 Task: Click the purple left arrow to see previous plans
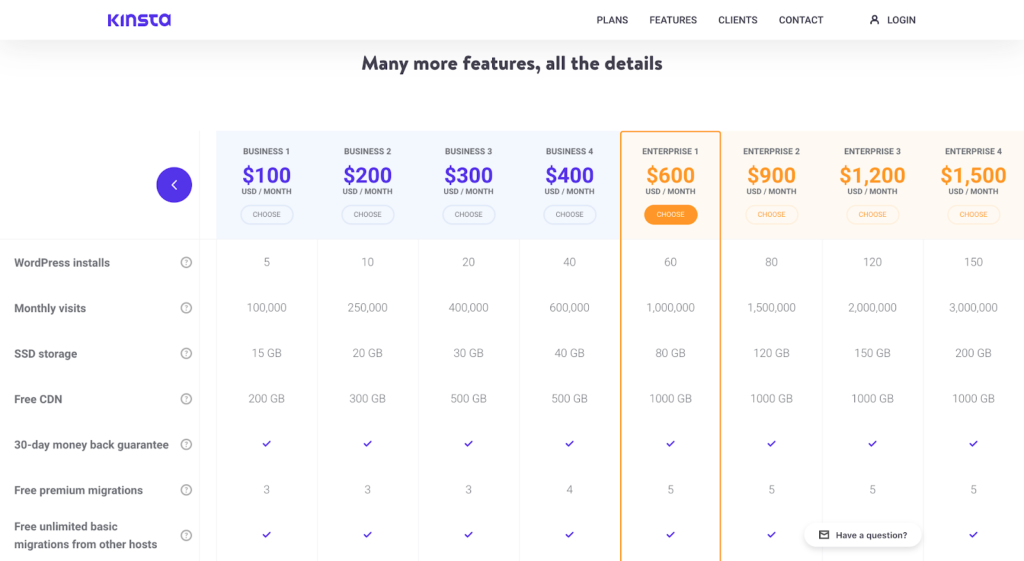(174, 185)
